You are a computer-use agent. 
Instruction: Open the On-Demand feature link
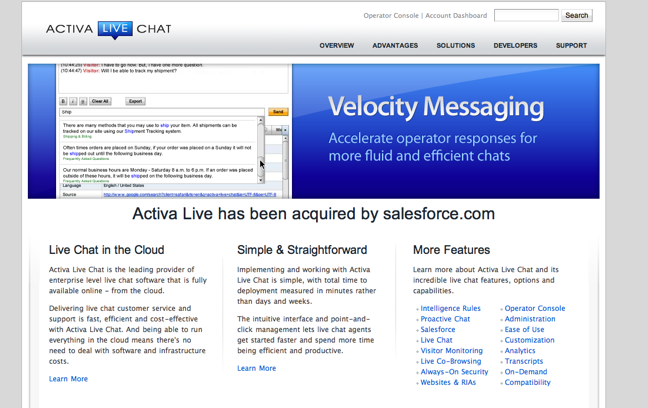click(x=526, y=372)
